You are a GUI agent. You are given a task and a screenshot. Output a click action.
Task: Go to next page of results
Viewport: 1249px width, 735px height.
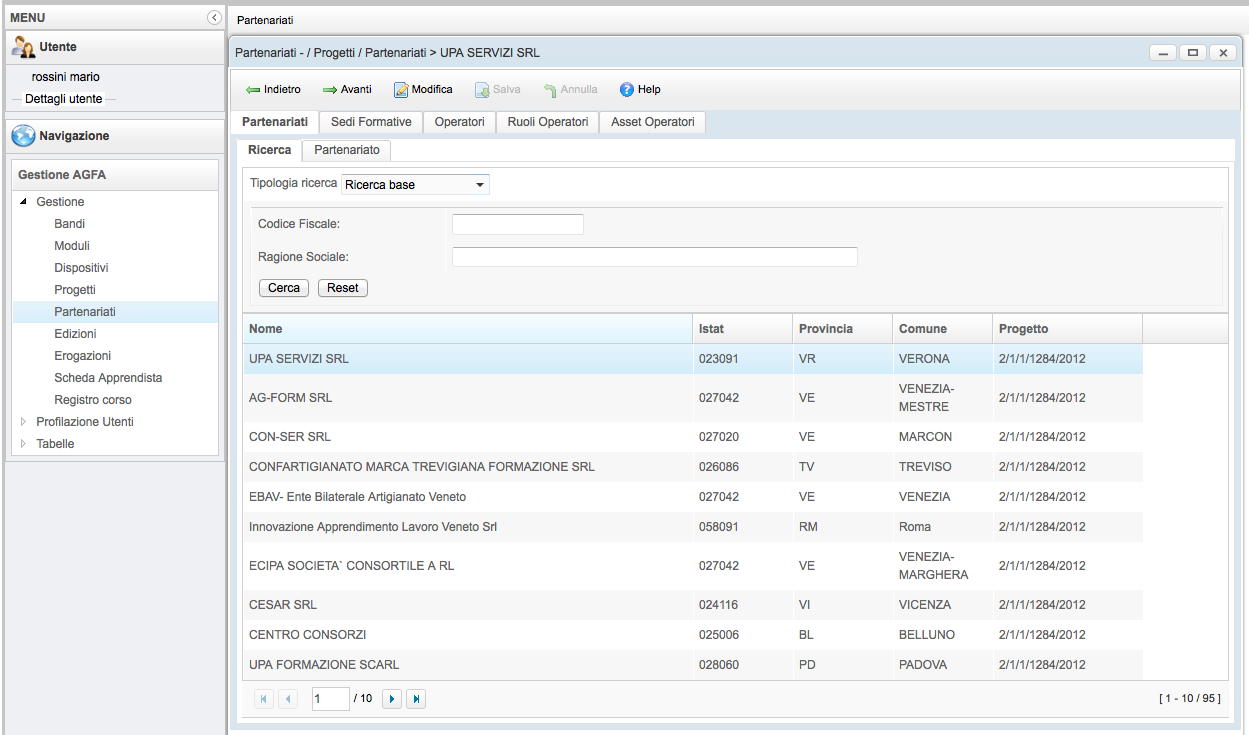(x=392, y=699)
